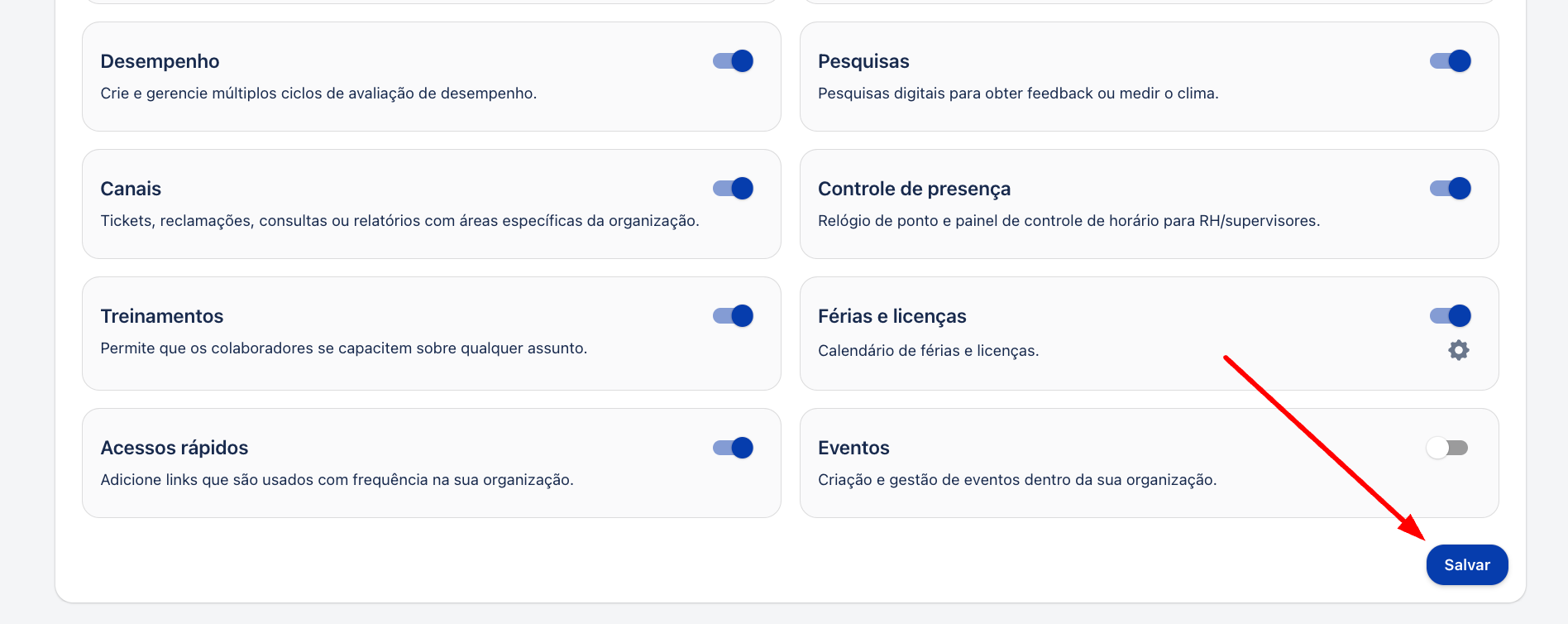Image resolution: width=1568 pixels, height=624 pixels.
Task: Click the Calendário de férias e licenças description
Action: (928, 351)
